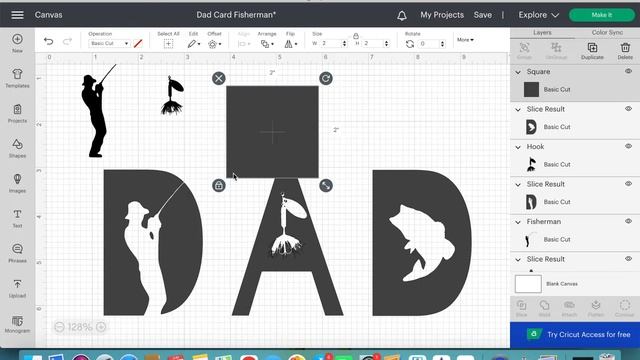Click the height size input field
Viewport: 640px width, 360px height.
(x=376, y=43)
